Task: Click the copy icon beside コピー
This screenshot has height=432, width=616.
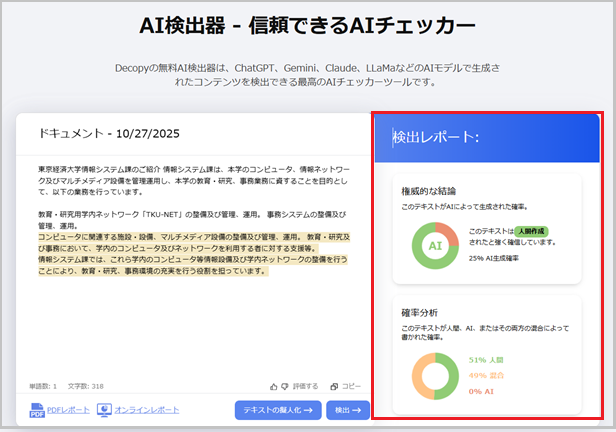Action: (333, 385)
